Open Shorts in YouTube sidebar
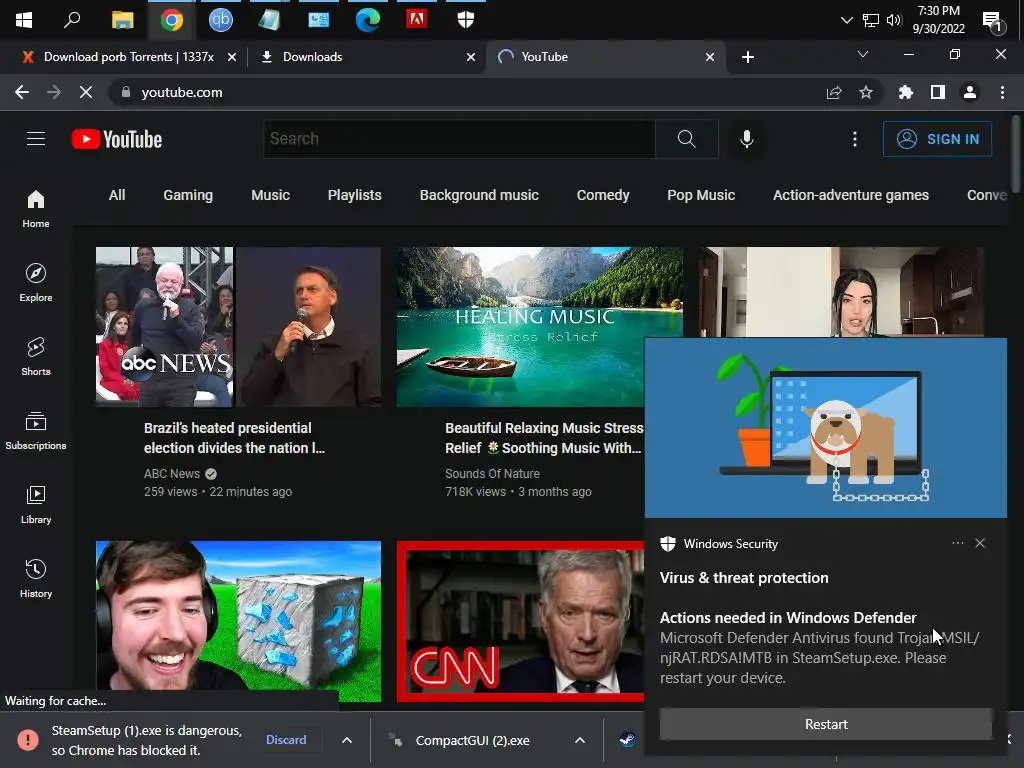This screenshot has height=768, width=1024. (36, 356)
